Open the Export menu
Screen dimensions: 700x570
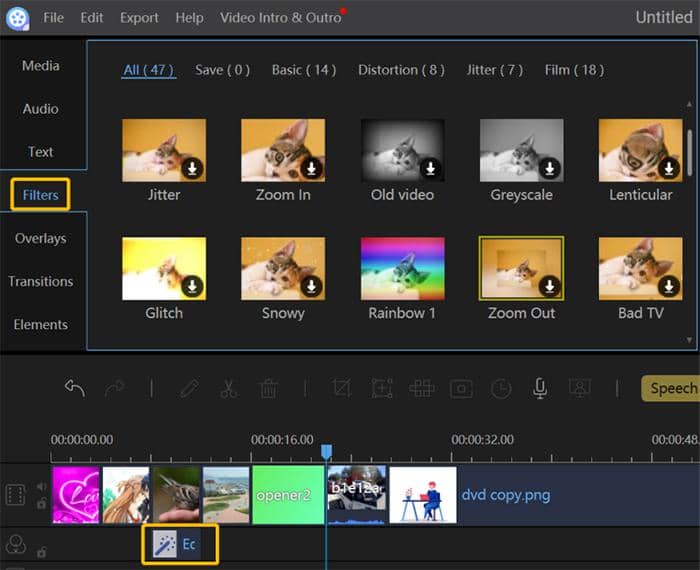click(x=139, y=17)
